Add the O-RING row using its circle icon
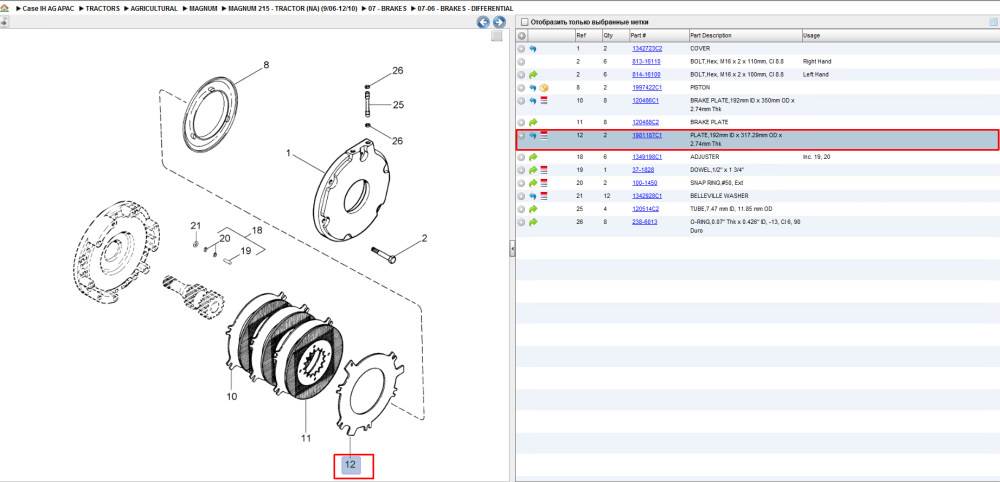 click(x=521, y=222)
